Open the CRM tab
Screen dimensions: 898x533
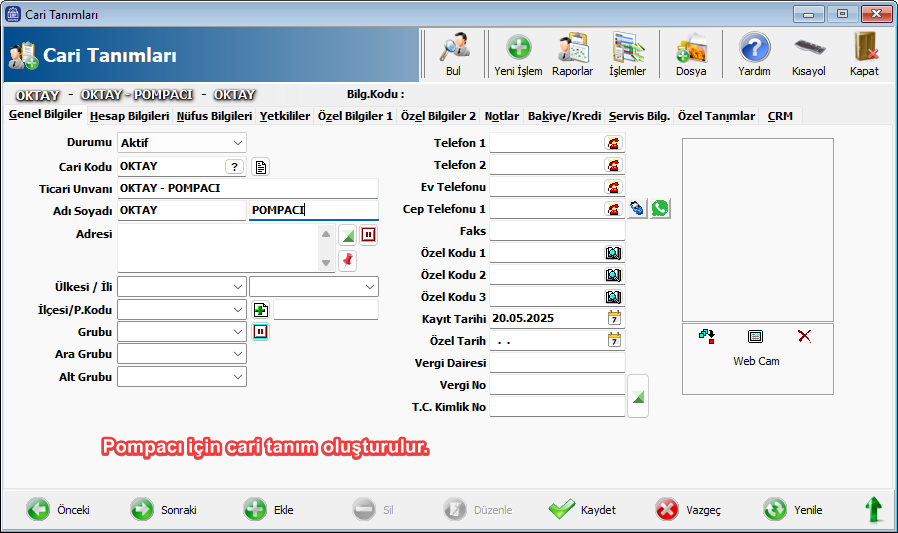[x=780, y=116]
